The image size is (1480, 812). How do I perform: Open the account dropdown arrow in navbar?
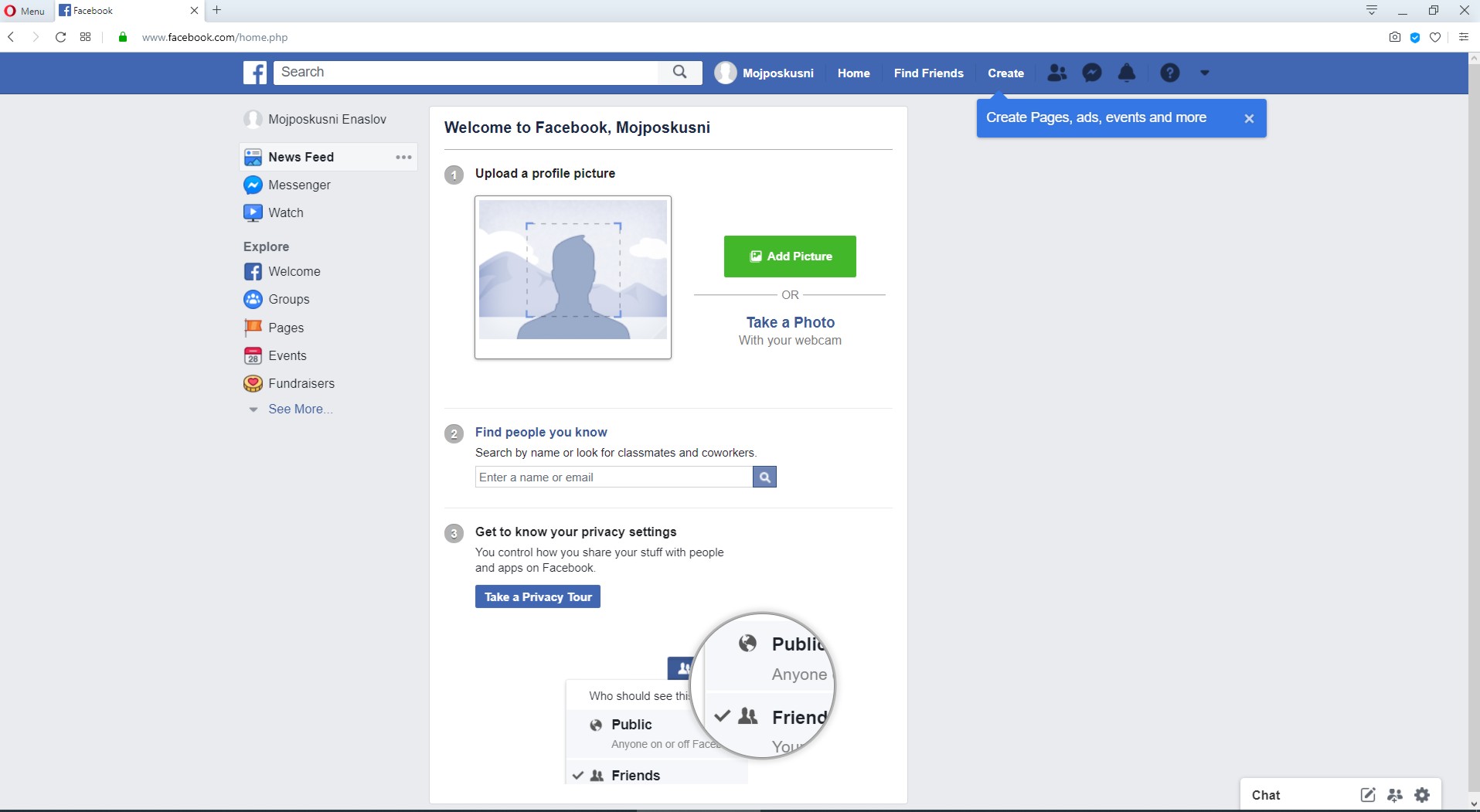click(x=1204, y=73)
